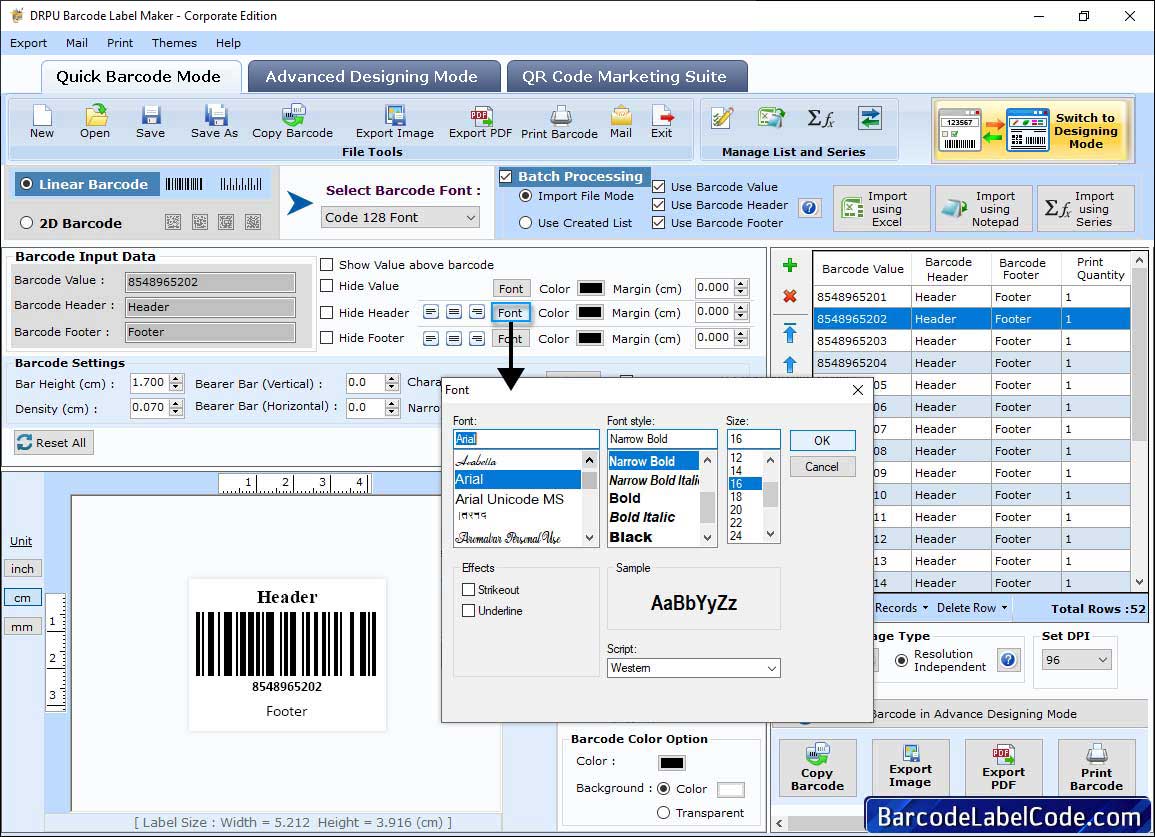
Task: Click Export PDF in File Tools toolbar
Action: 480,122
